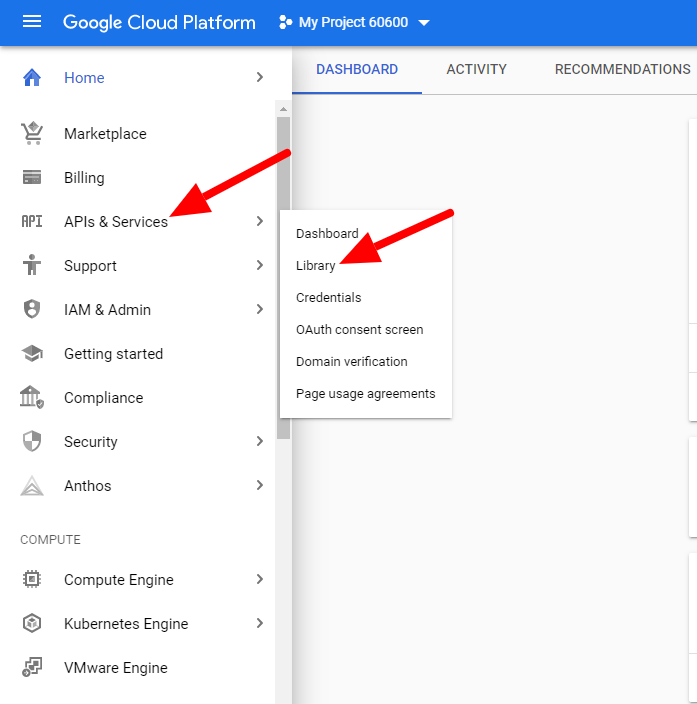Click the Compute Engine chip icon

pyautogui.click(x=32, y=580)
